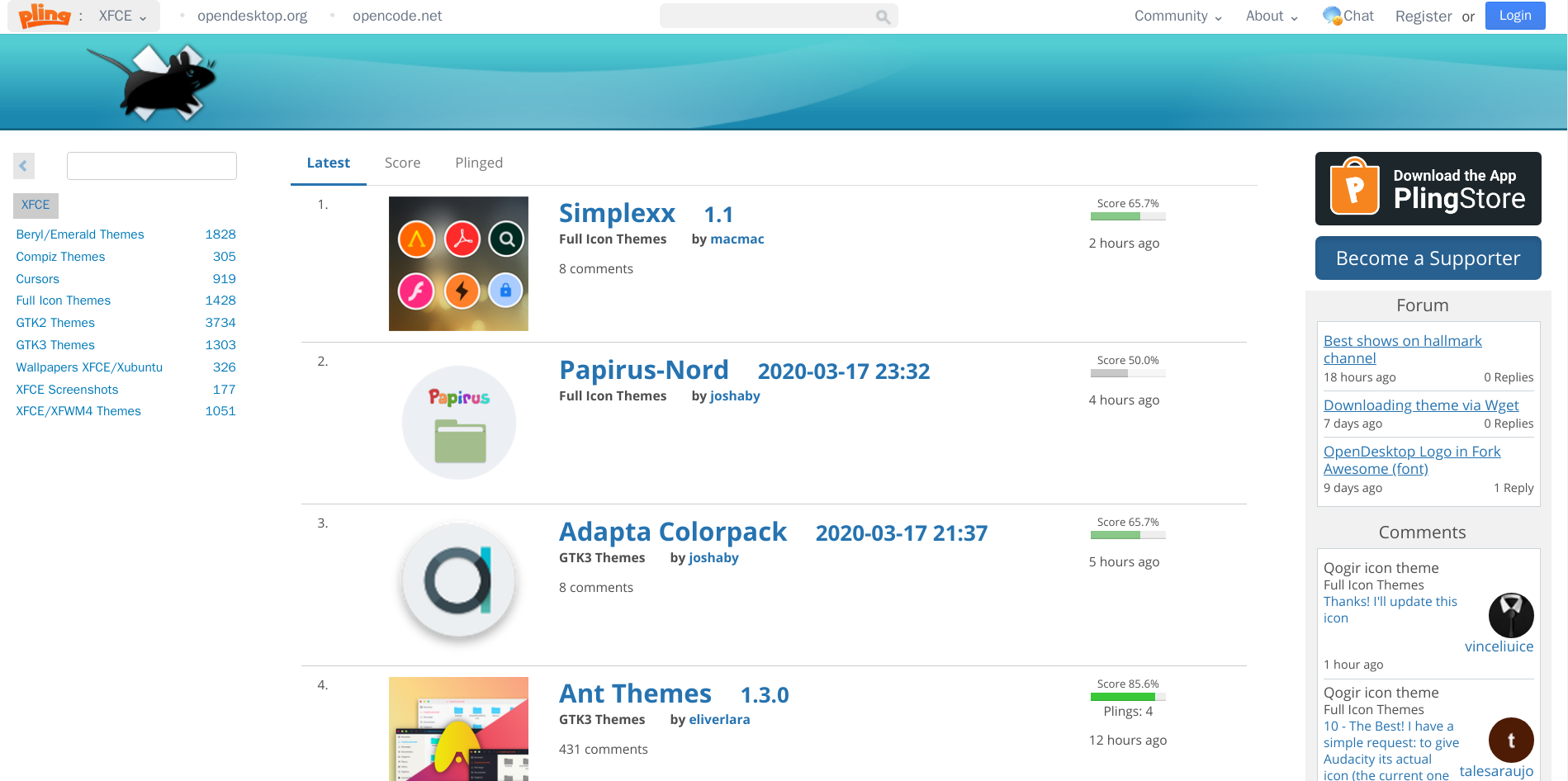Image resolution: width=1568 pixels, height=781 pixels.
Task: Open the Papirus-Nord thumbnail
Action: point(458,422)
